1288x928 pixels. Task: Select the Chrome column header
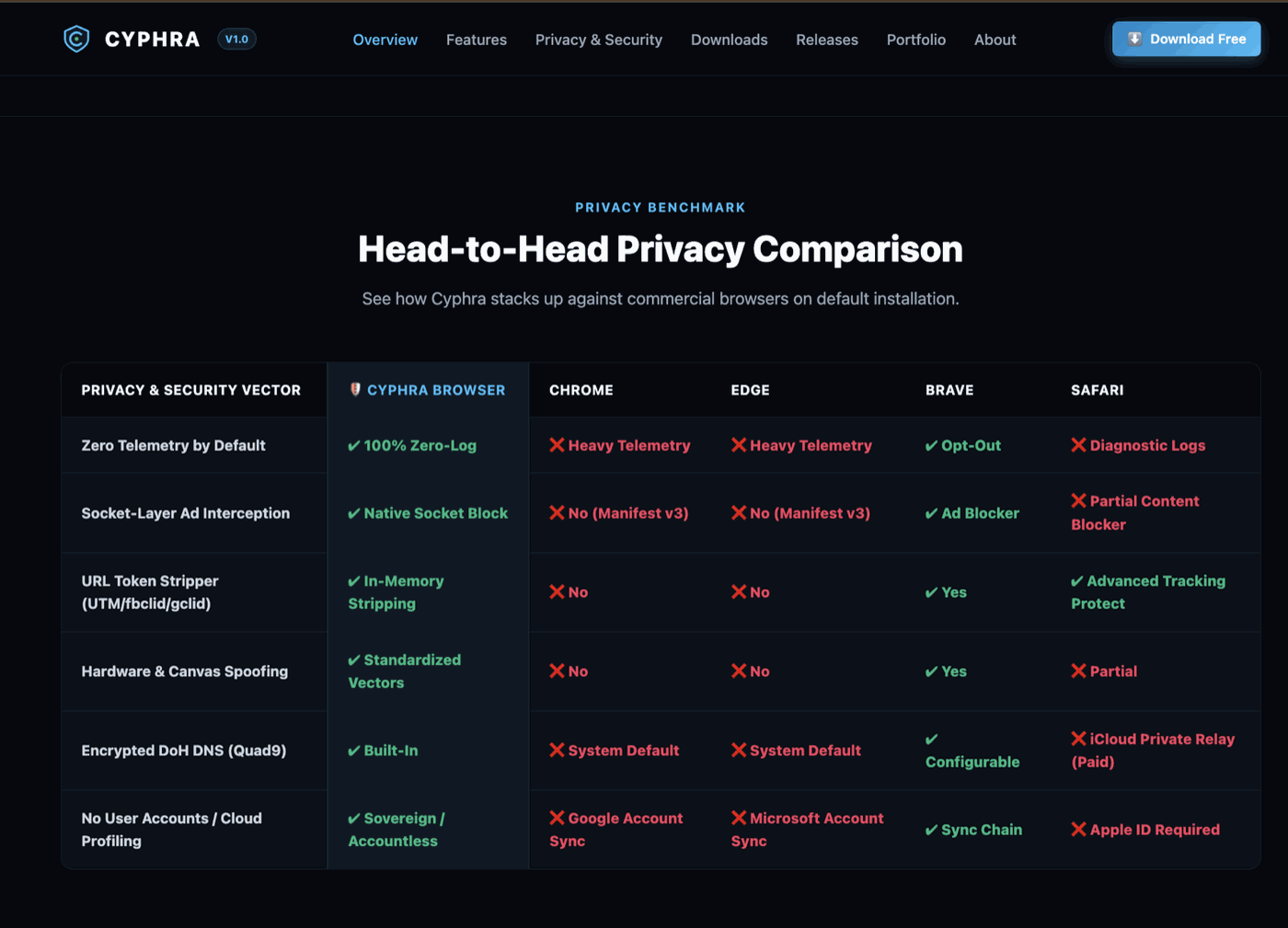pos(581,390)
